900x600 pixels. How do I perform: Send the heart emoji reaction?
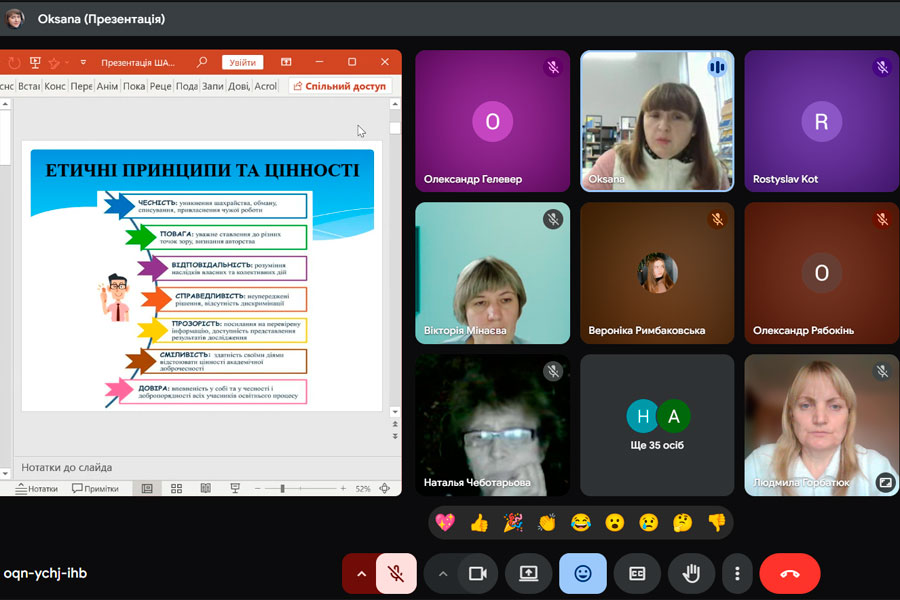tap(445, 522)
